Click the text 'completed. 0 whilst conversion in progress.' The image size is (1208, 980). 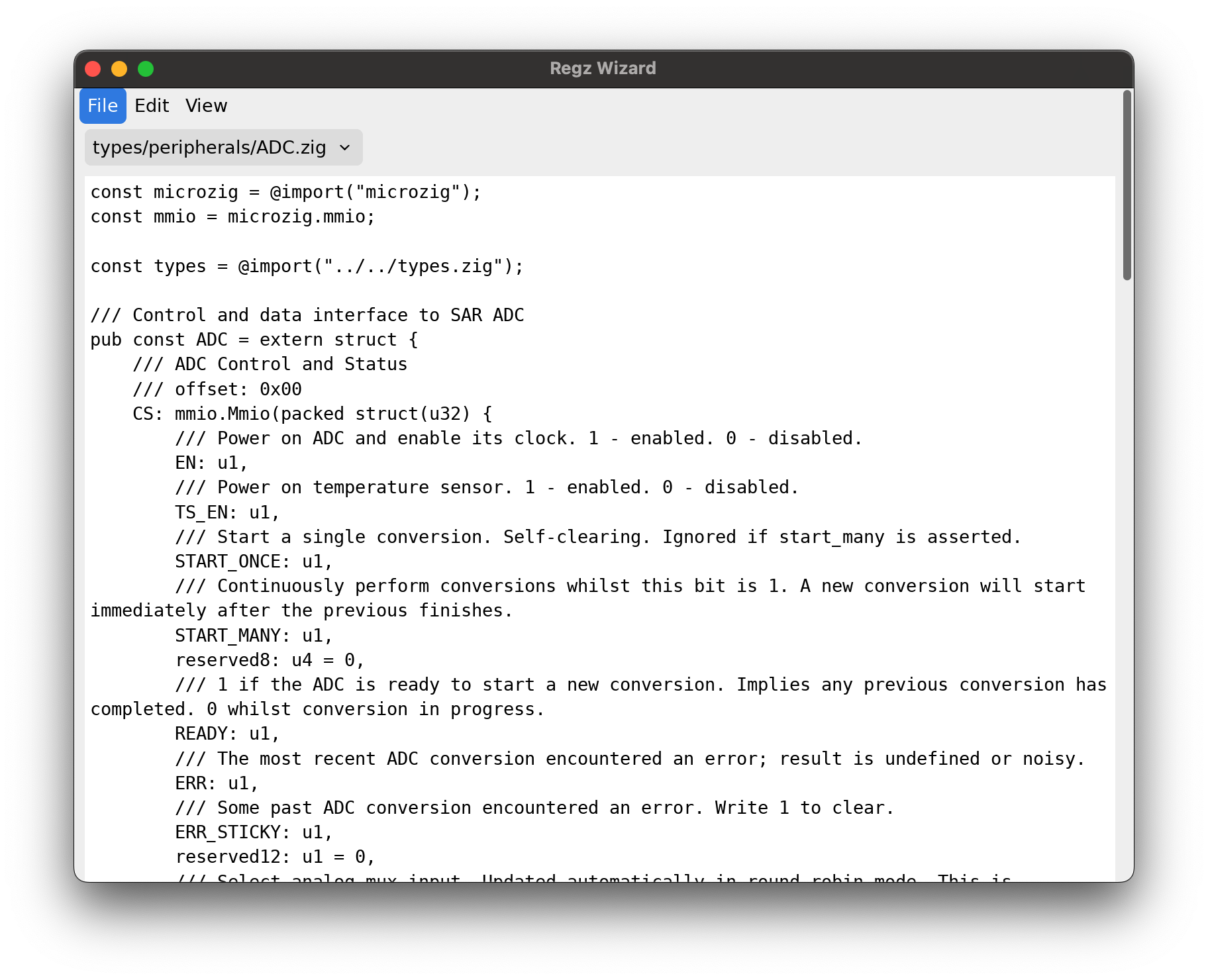tap(318, 709)
